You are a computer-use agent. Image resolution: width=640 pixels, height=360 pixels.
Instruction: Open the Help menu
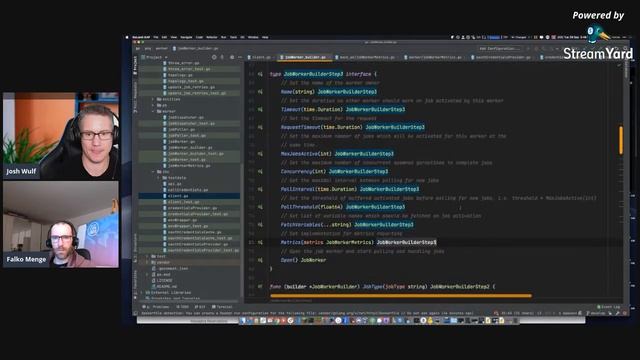tap(265, 37)
